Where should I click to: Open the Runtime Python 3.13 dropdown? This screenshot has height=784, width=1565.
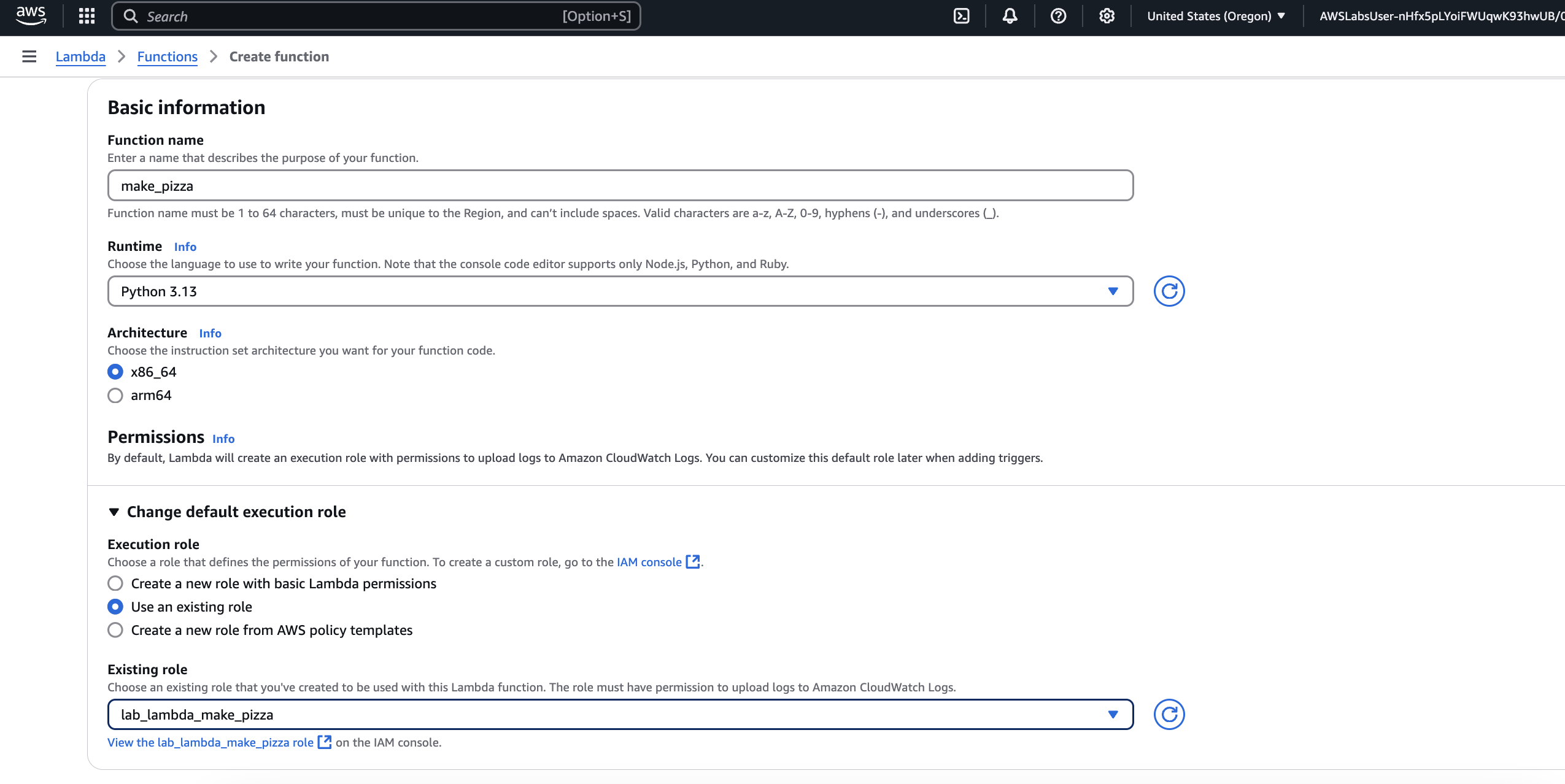[620, 291]
